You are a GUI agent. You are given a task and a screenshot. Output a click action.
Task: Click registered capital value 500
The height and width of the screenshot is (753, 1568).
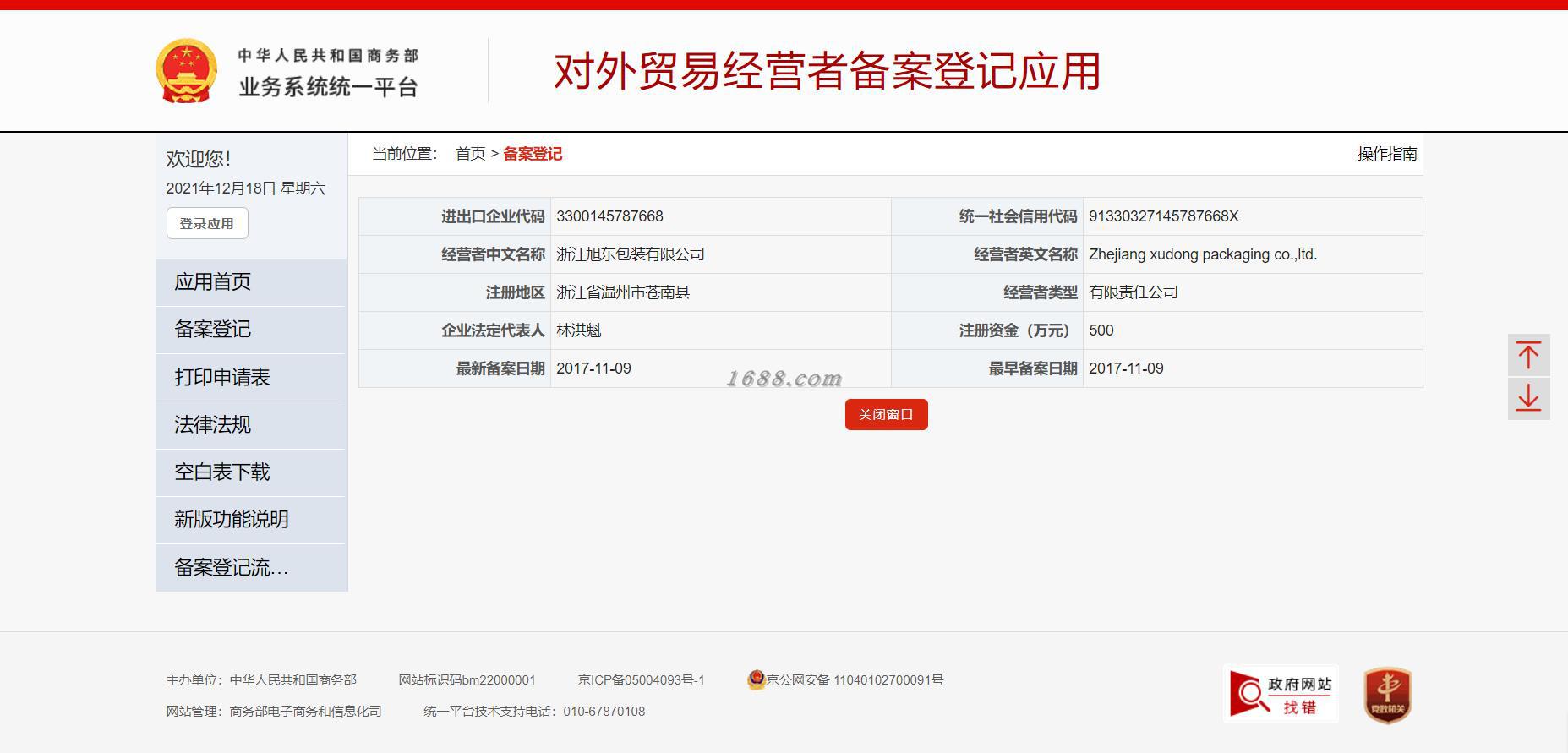tap(1101, 330)
